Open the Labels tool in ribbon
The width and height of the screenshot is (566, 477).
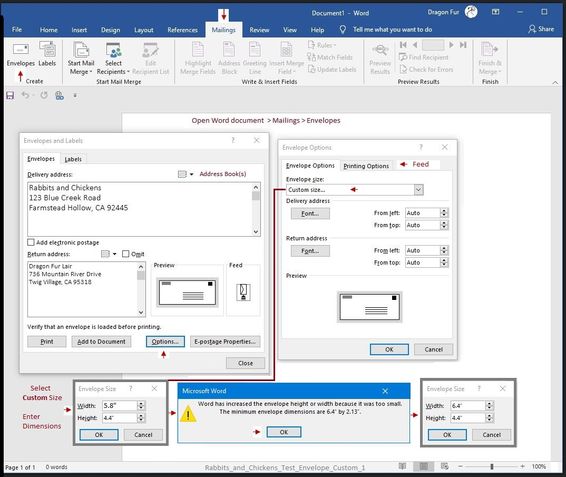pyautogui.click(x=47, y=55)
